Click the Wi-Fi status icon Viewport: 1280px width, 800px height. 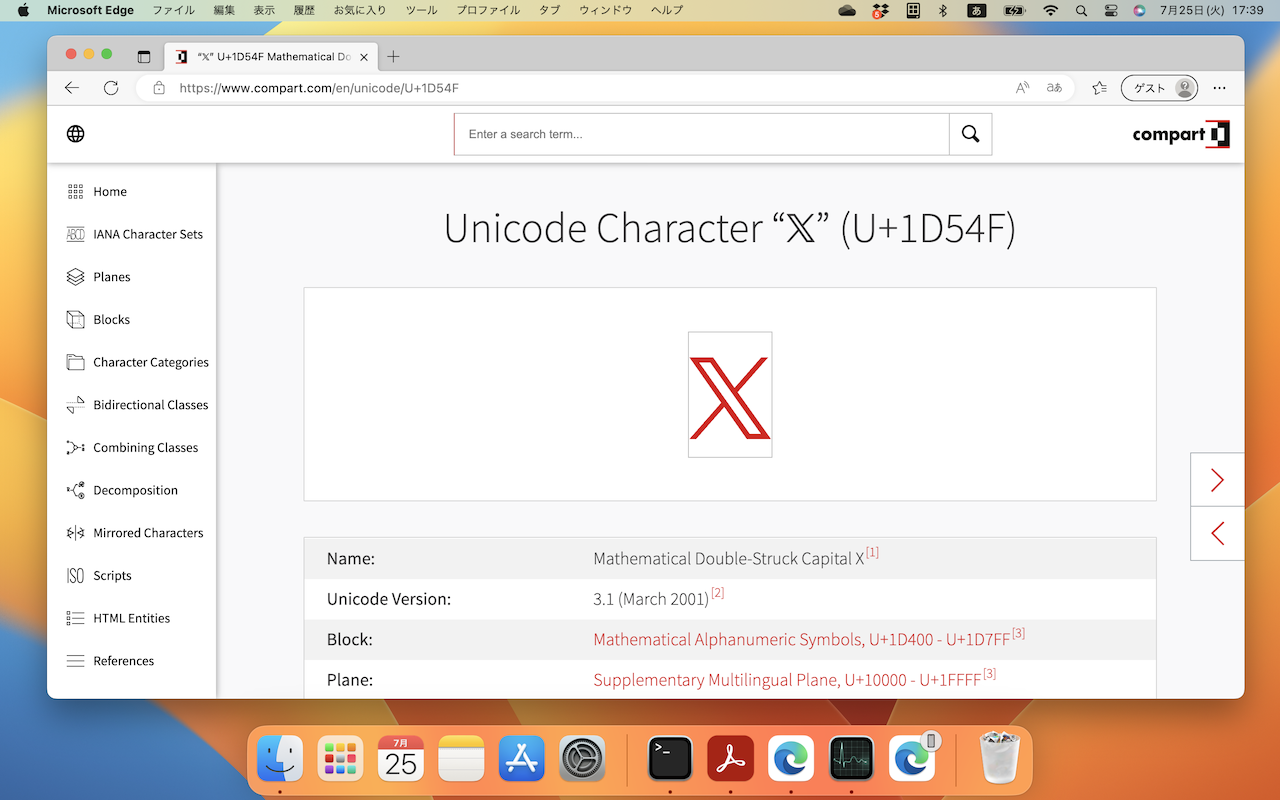(1050, 10)
